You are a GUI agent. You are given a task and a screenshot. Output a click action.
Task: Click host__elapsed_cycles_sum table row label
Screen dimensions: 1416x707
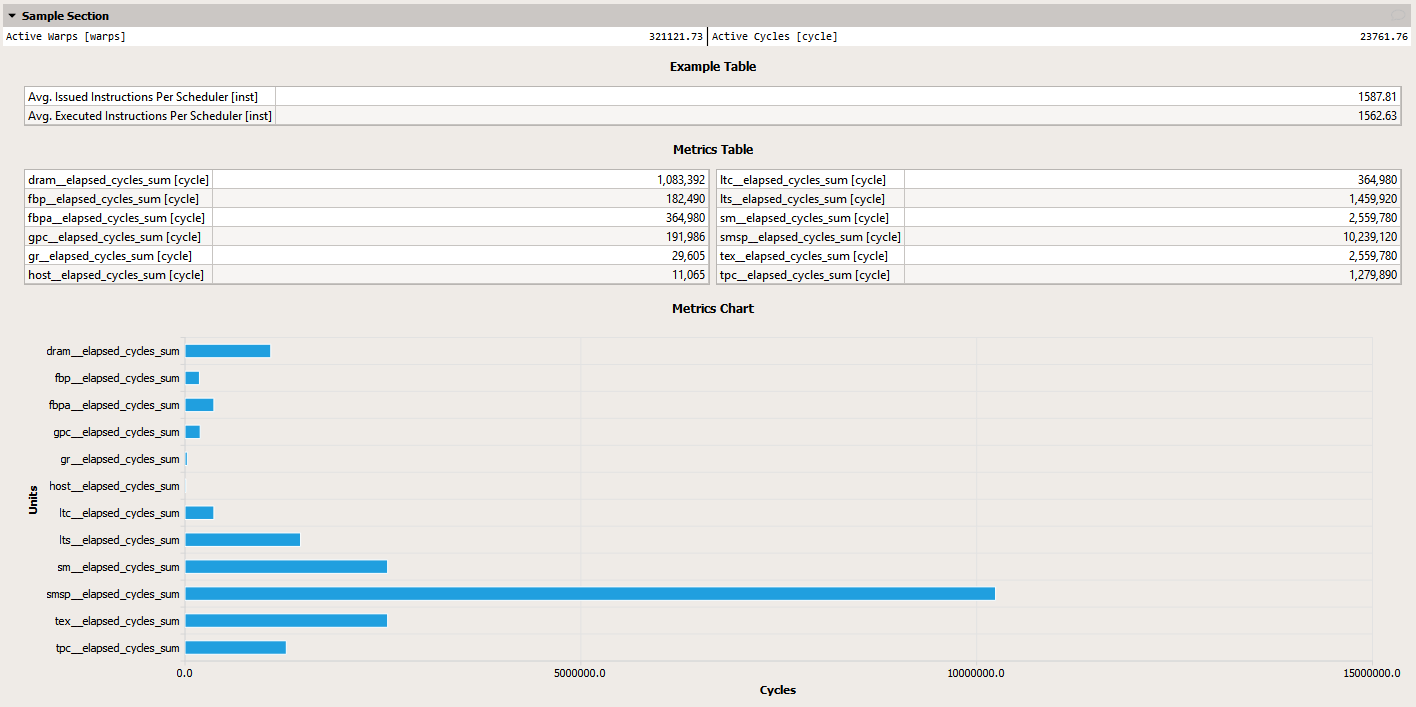[x=116, y=275]
